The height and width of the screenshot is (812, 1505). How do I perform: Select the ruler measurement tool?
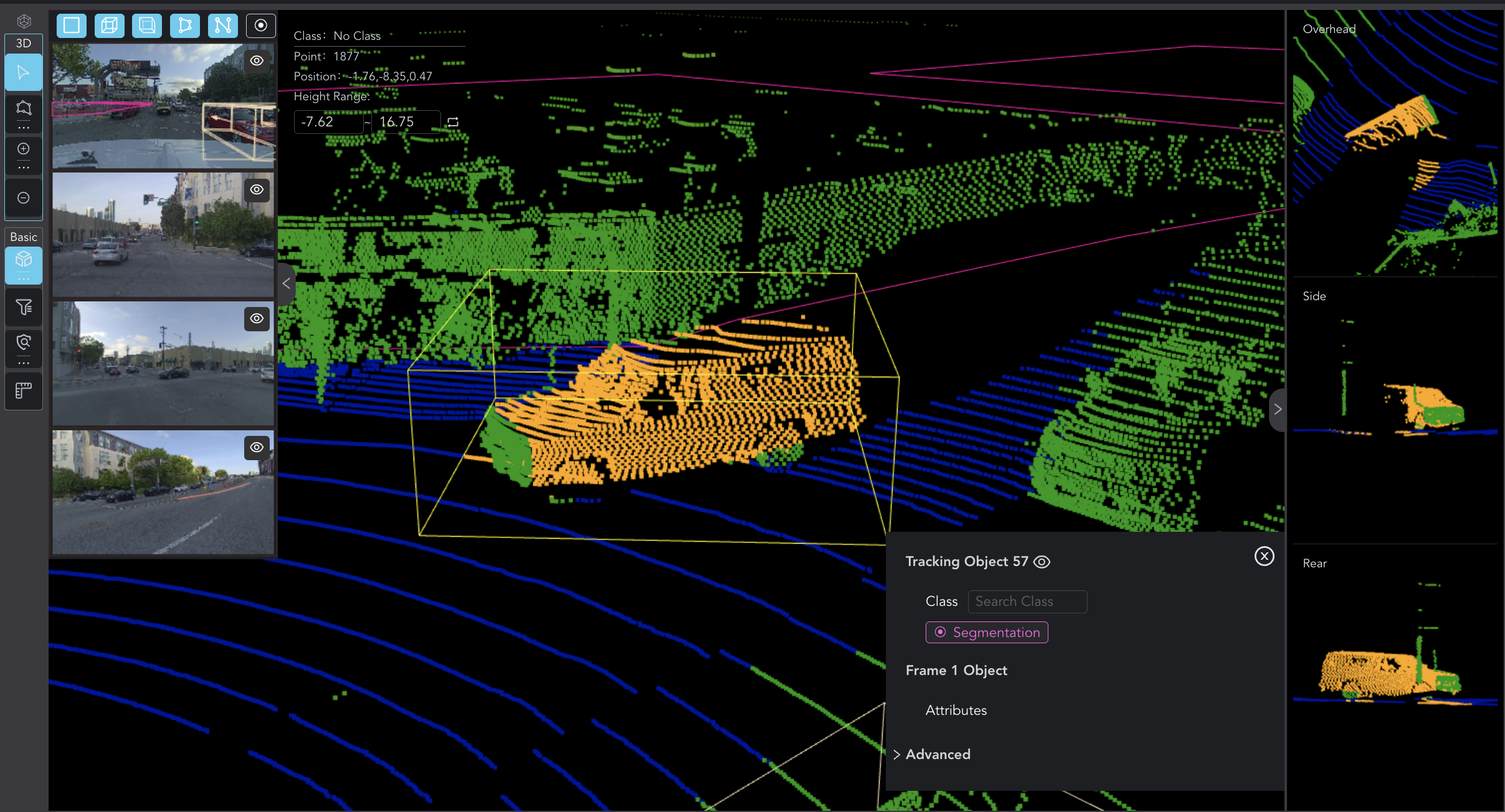point(24,391)
